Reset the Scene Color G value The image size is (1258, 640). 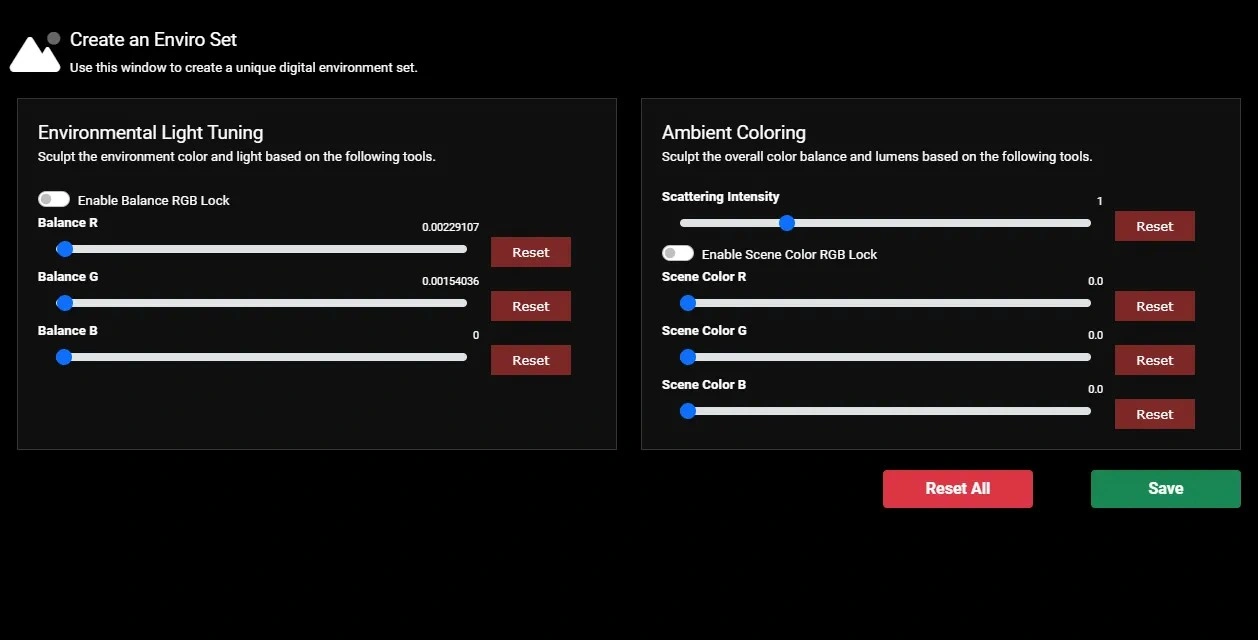coord(1155,360)
